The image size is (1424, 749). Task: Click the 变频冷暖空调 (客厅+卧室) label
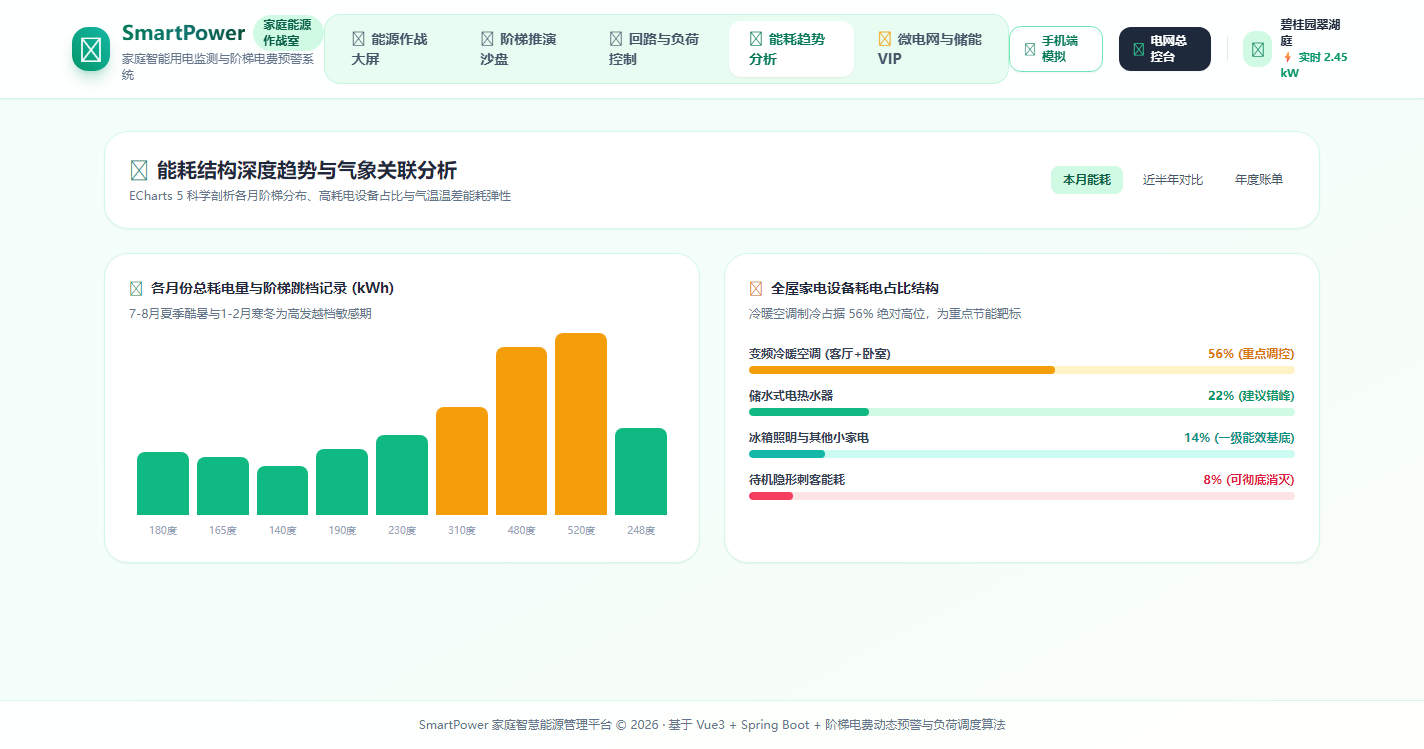(x=820, y=354)
